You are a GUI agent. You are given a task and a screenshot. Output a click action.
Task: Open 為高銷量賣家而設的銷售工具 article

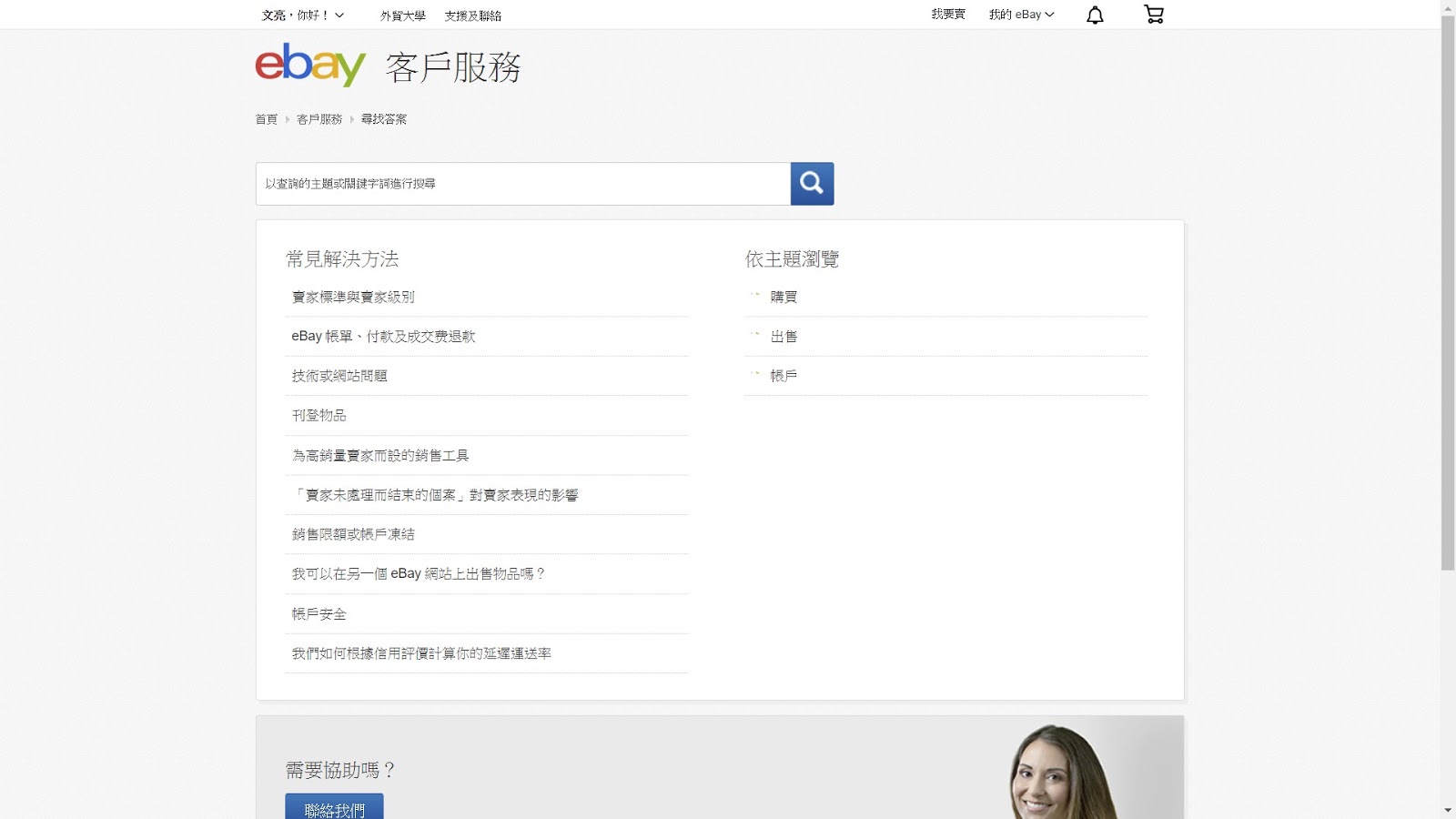[x=380, y=455]
